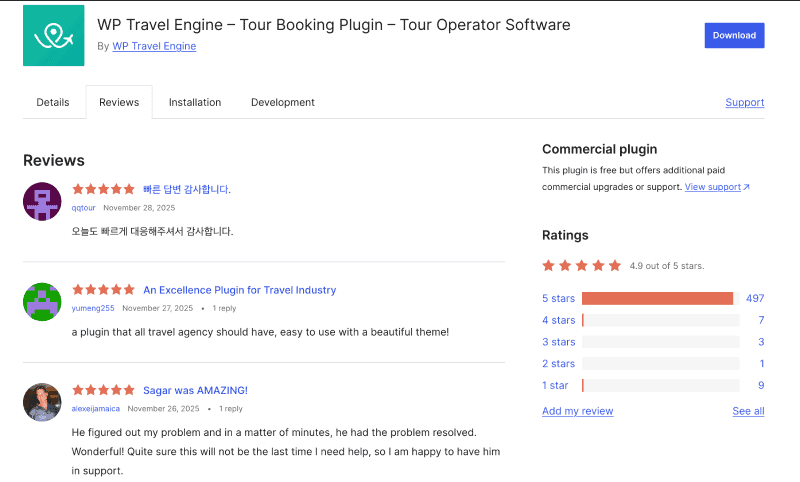This screenshot has height=482, width=800.
Task: Click the star rating on alexeijamaica's review
Action: coord(103,390)
